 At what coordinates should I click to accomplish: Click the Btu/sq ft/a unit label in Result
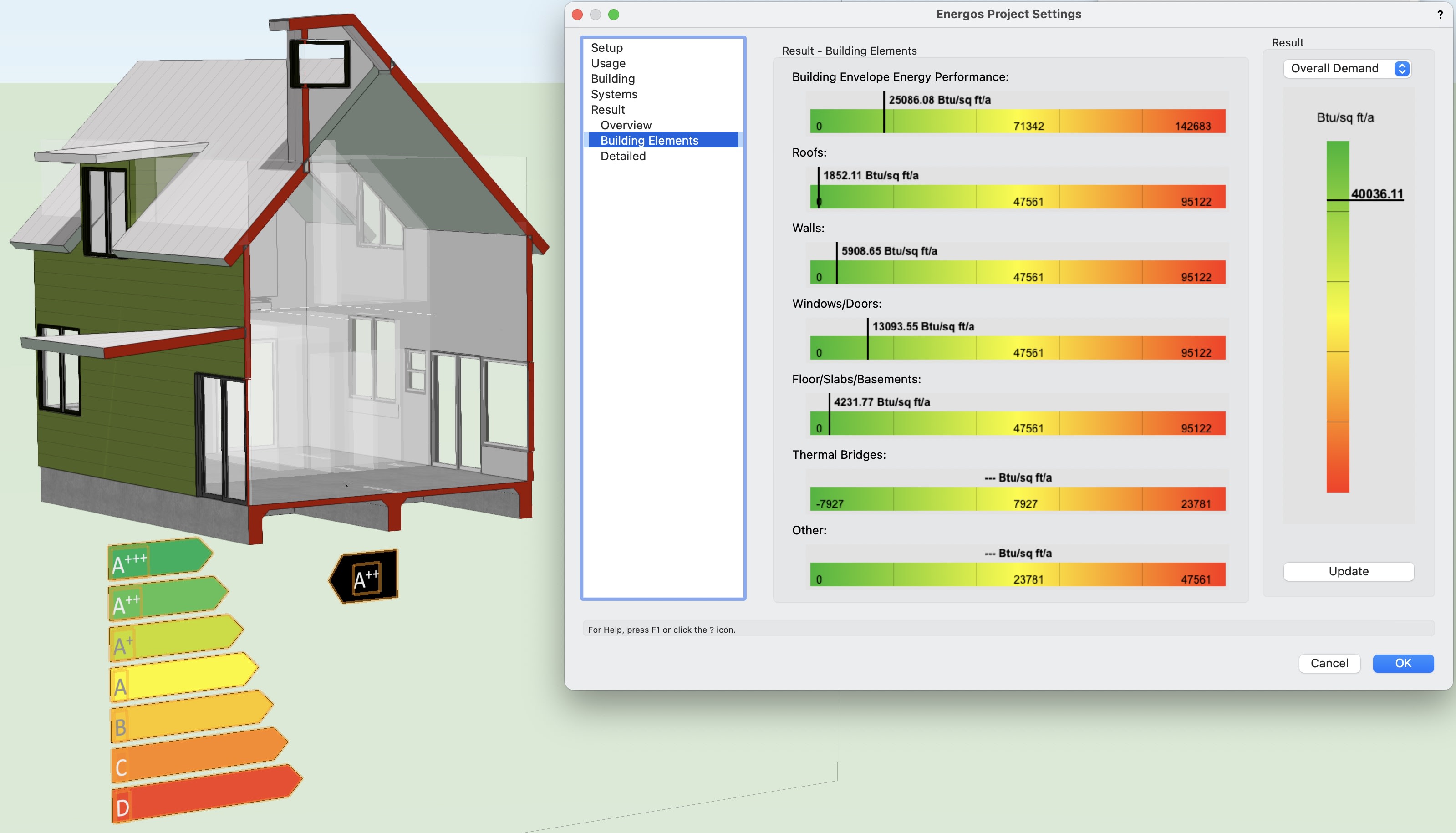(x=1345, y=118)
